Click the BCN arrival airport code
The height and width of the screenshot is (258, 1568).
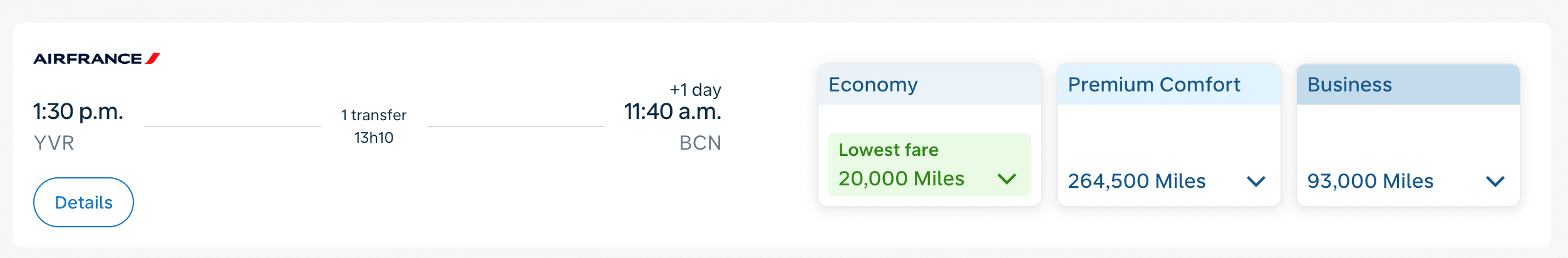(700, 143)
